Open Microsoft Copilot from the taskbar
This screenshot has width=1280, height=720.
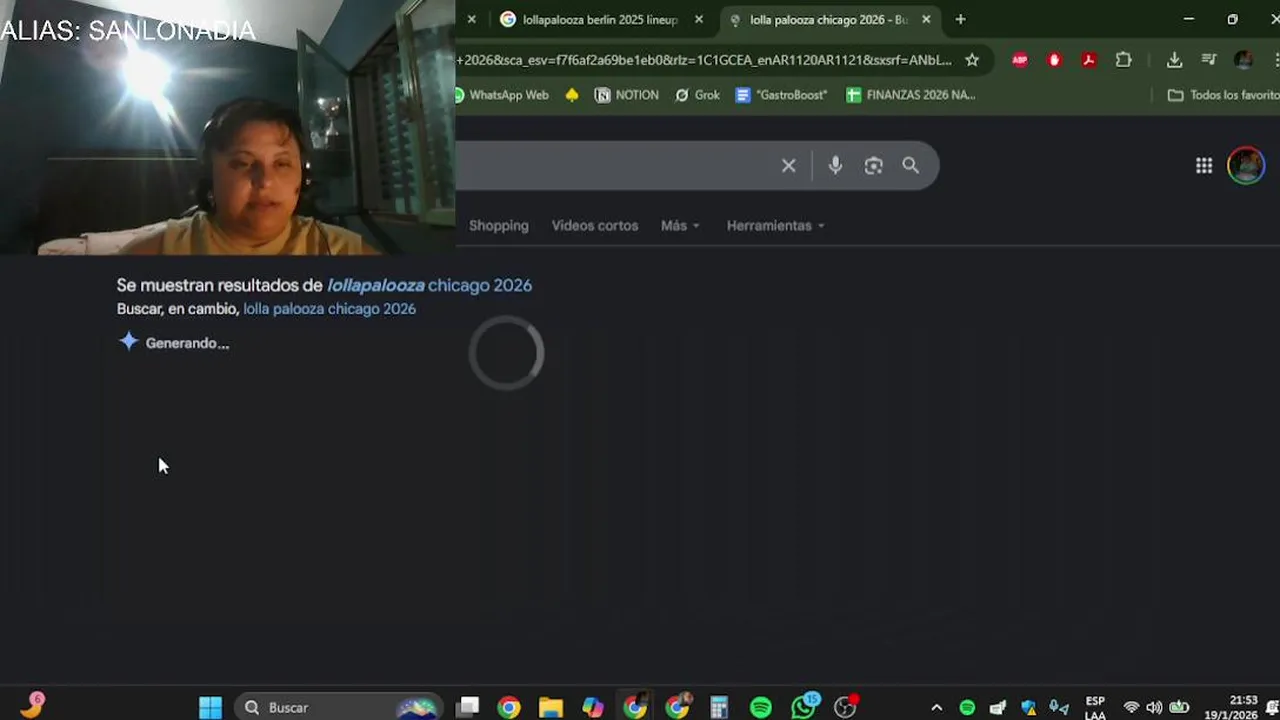click(593, 707)
